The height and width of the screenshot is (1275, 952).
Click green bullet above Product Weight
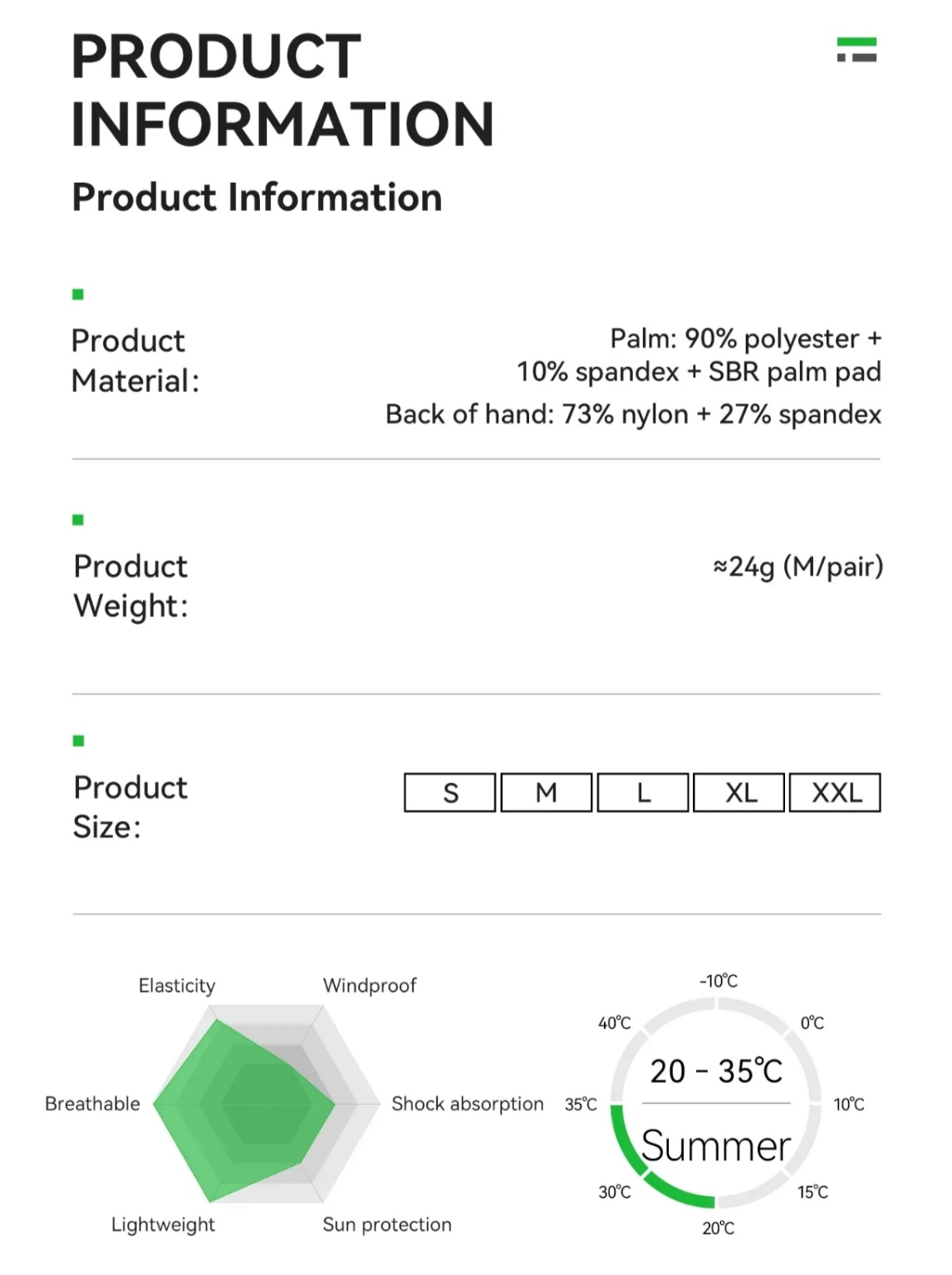78,520
